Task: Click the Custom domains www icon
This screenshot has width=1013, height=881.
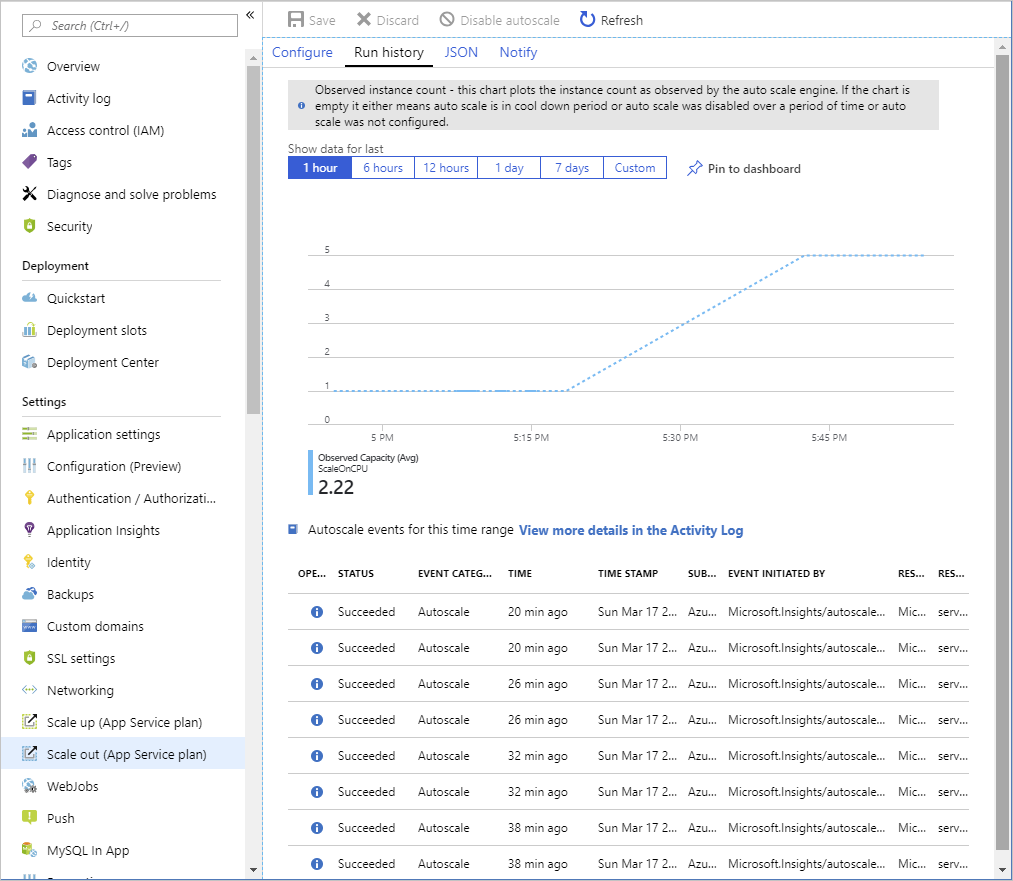Action: 29,626
